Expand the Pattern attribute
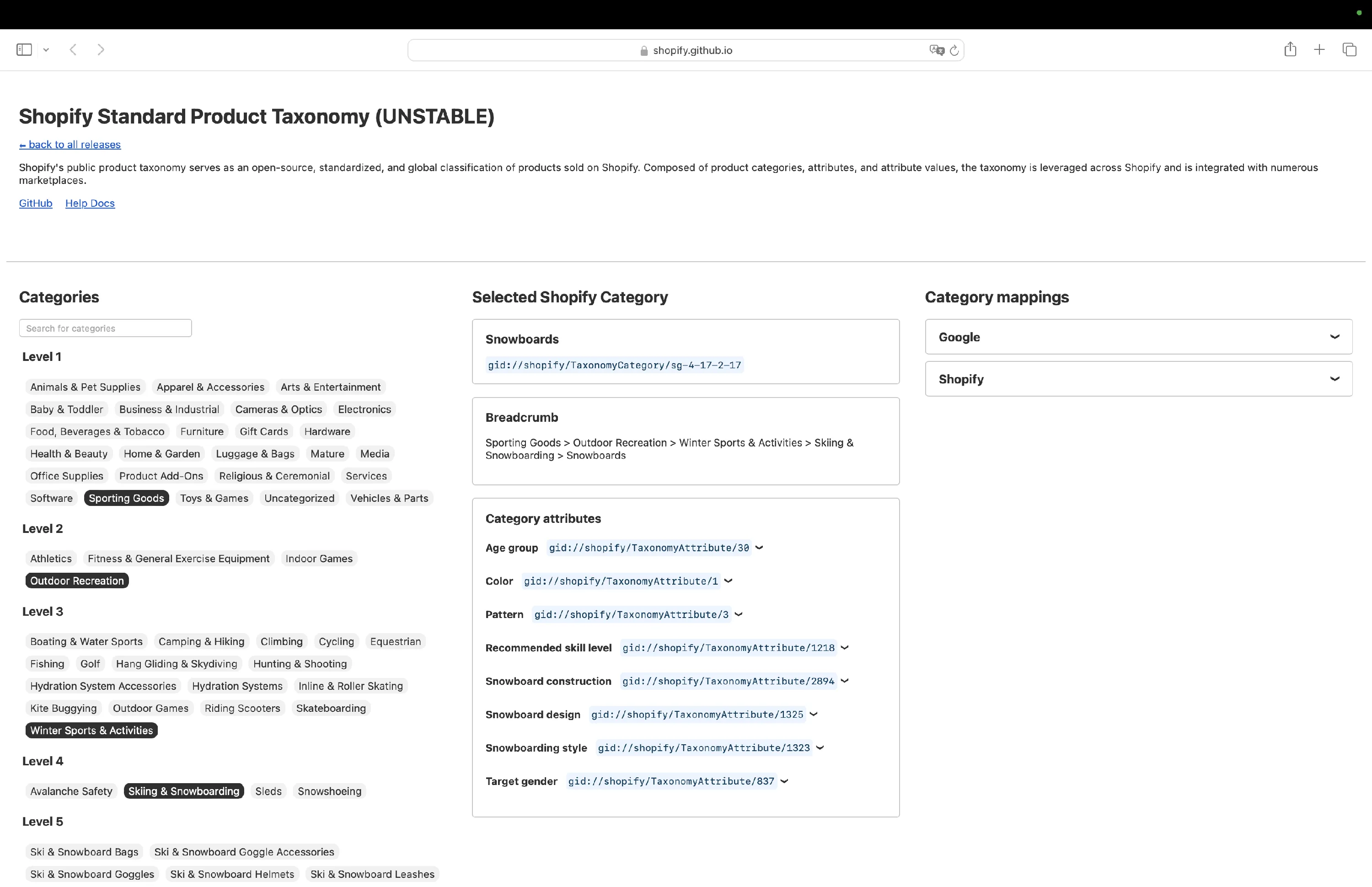Viewport: 1372px width, 887px height. pos(738,614)
